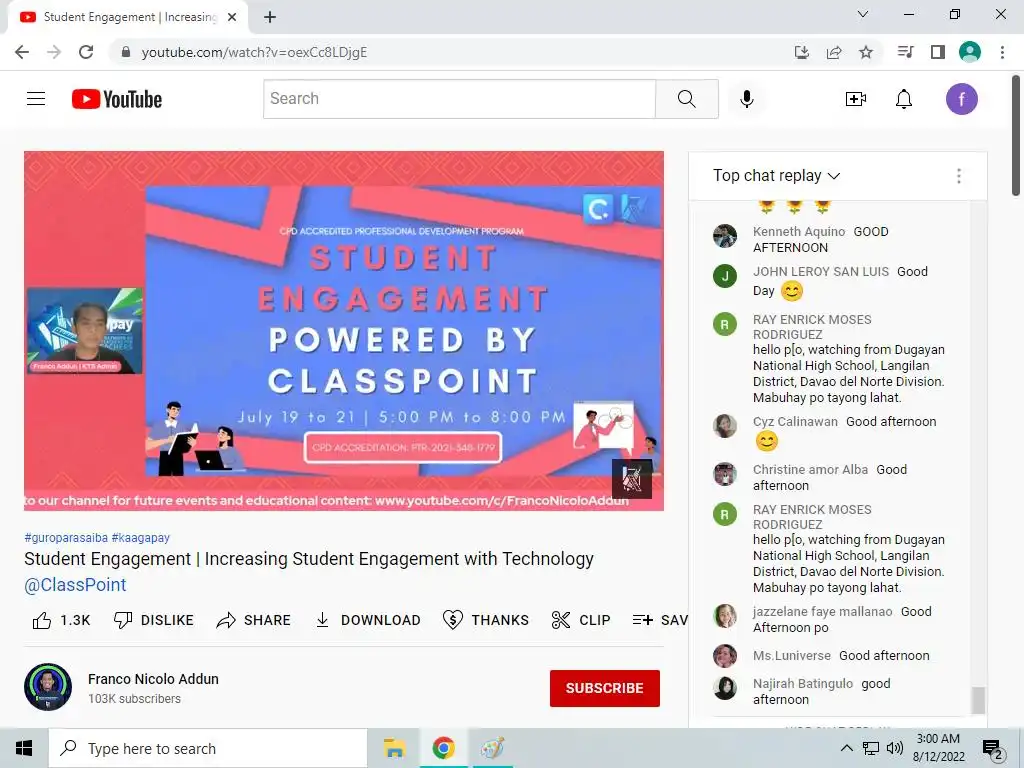This screenshot has height=768, width=1024.
Task: Go to YouTube home via the logo
Action: pos(117,99)
